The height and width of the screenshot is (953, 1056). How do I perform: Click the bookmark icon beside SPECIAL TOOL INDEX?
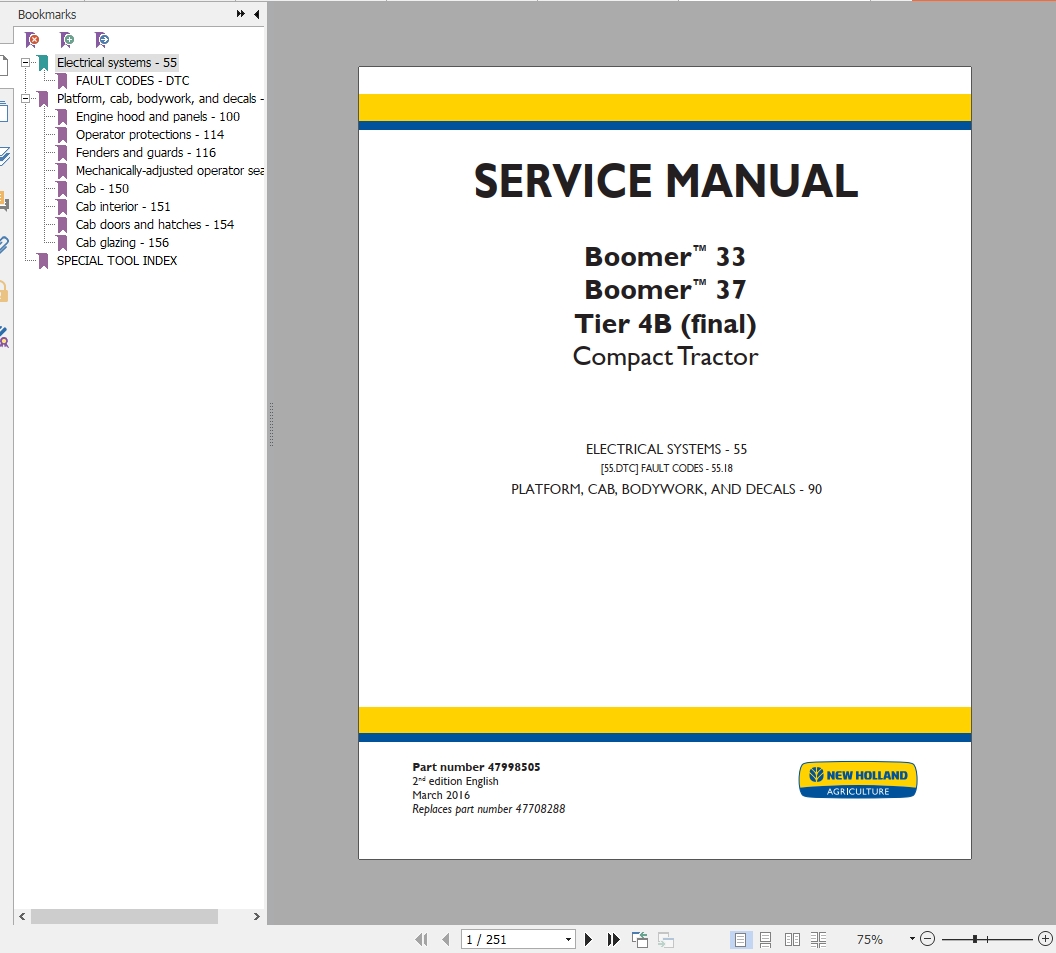click(x=43, y=261)
